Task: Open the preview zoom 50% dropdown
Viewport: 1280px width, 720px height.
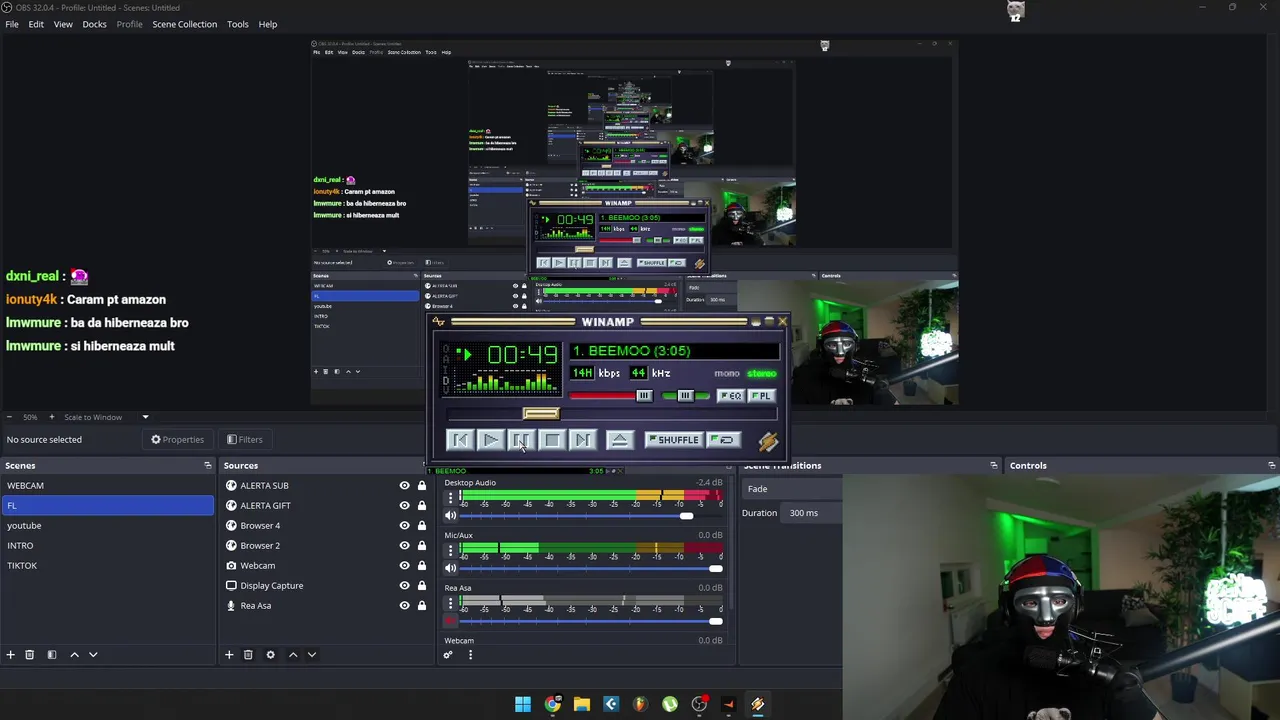Action: pos(30,417)
